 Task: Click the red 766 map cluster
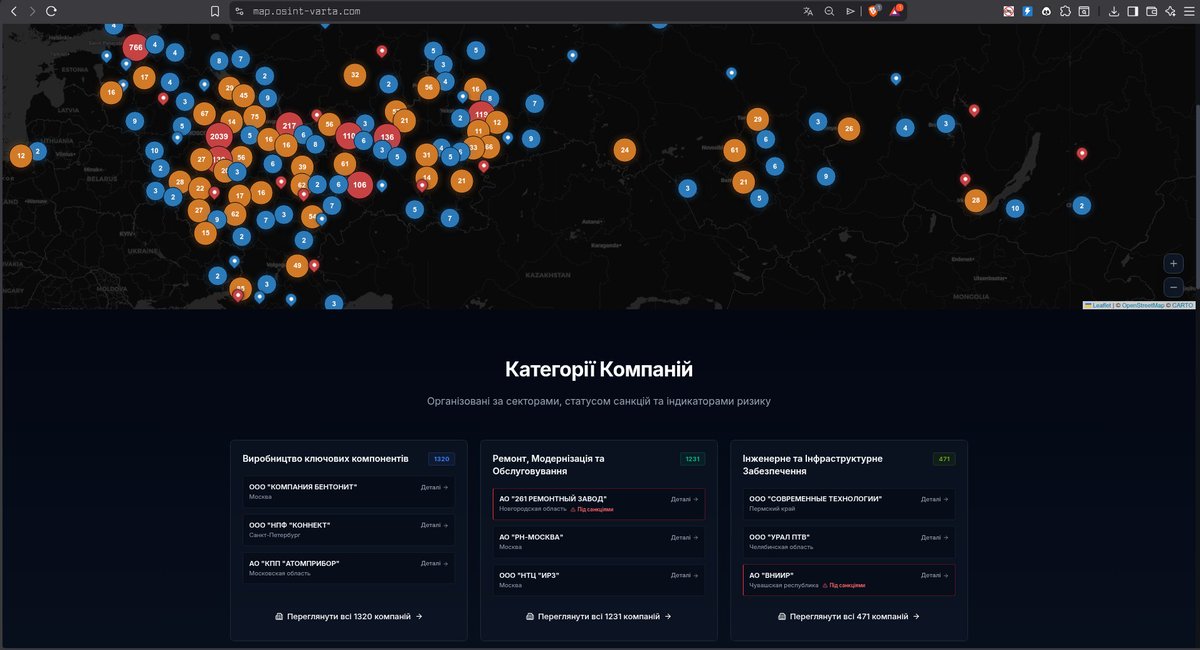click(x=136, y=47)
